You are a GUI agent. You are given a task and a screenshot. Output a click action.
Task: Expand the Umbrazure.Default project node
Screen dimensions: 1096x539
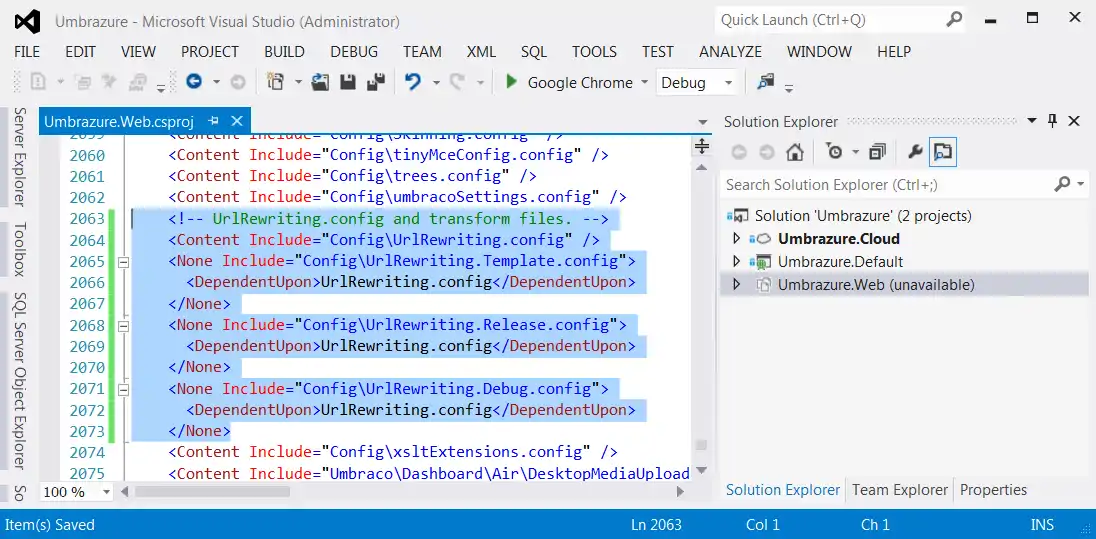736,261
